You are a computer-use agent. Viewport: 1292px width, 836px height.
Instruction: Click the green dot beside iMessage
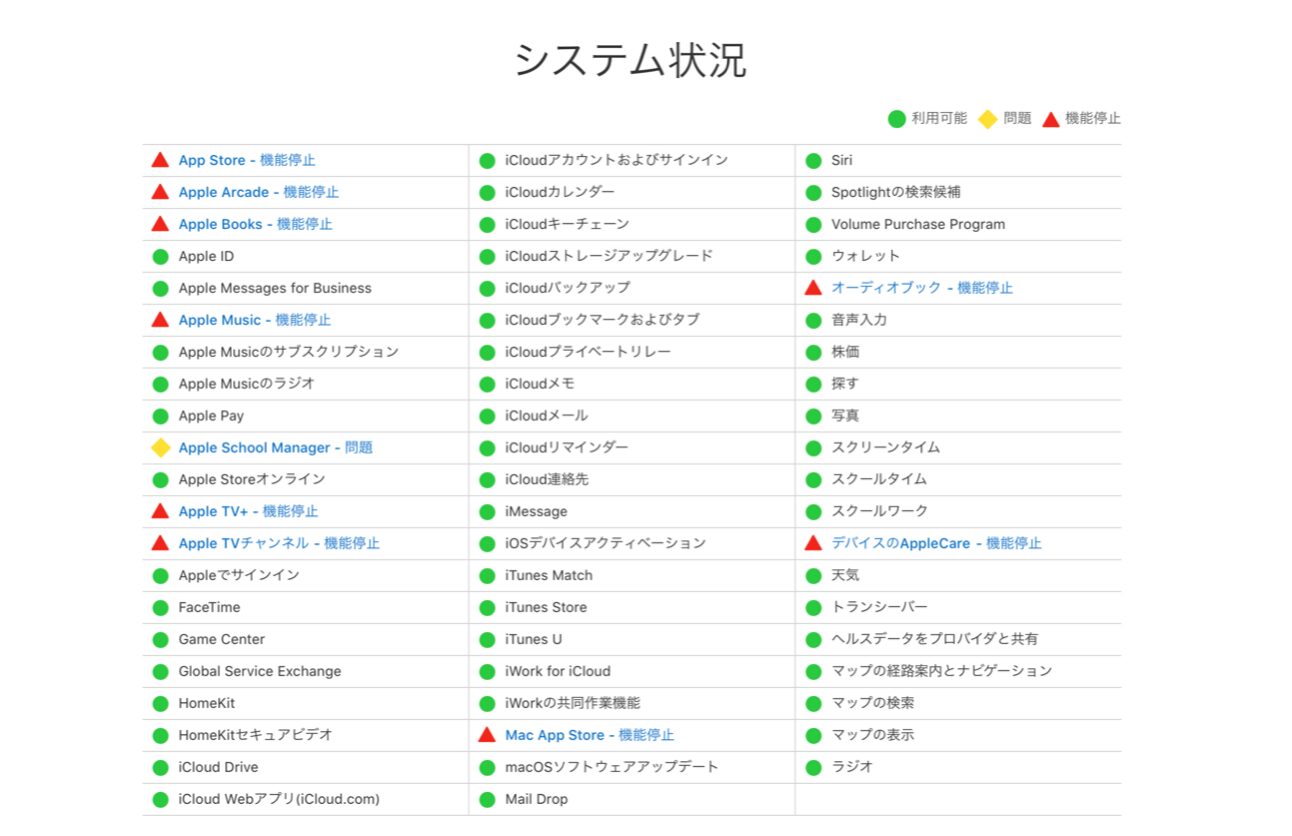tap(487, 511)
